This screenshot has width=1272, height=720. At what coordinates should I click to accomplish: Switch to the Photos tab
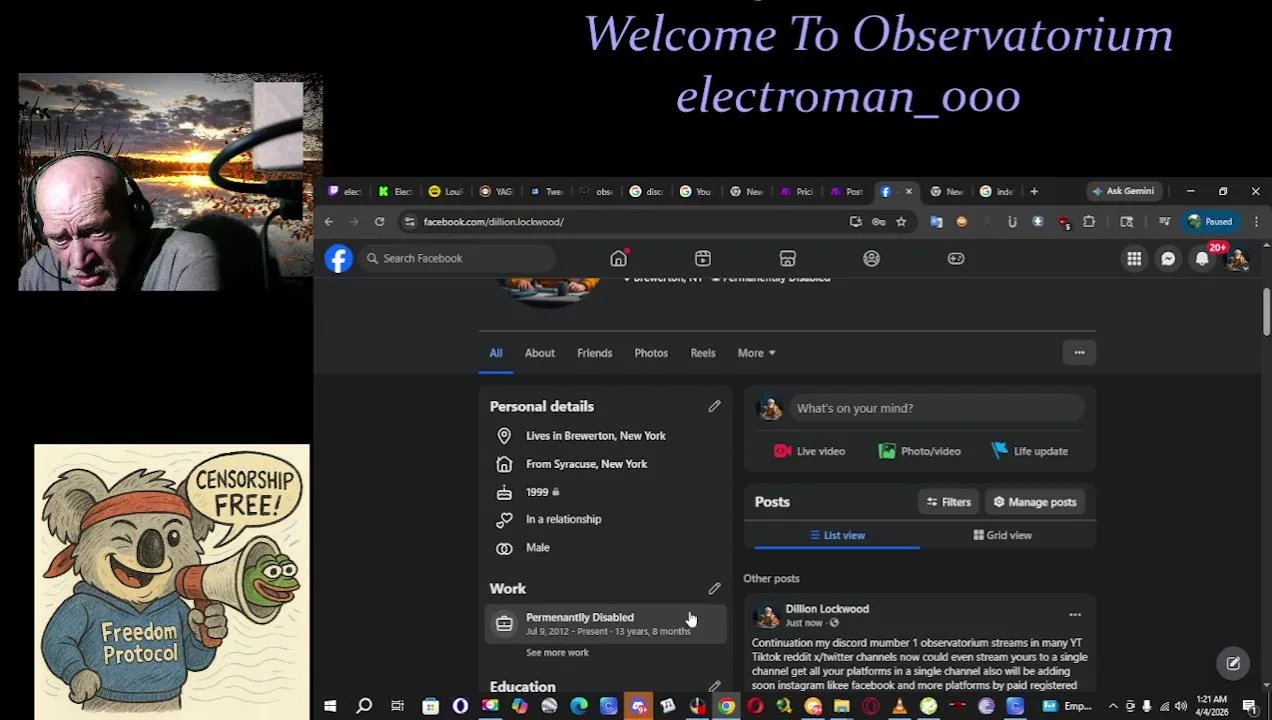[651, 353]
